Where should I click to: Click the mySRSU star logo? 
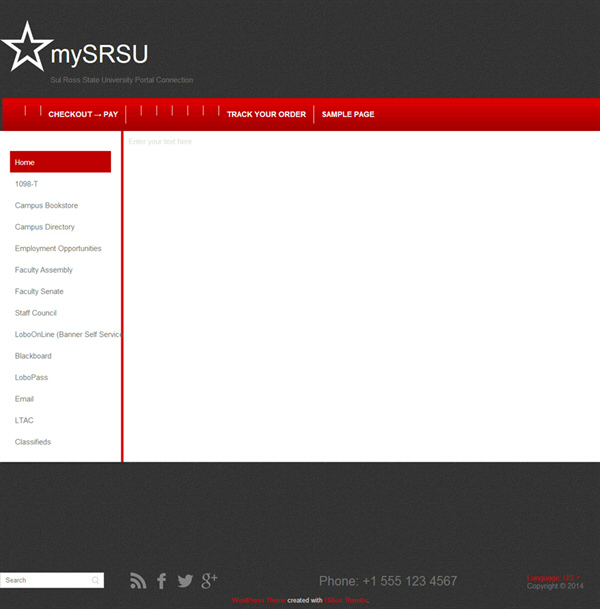click(x=26, y=47)
